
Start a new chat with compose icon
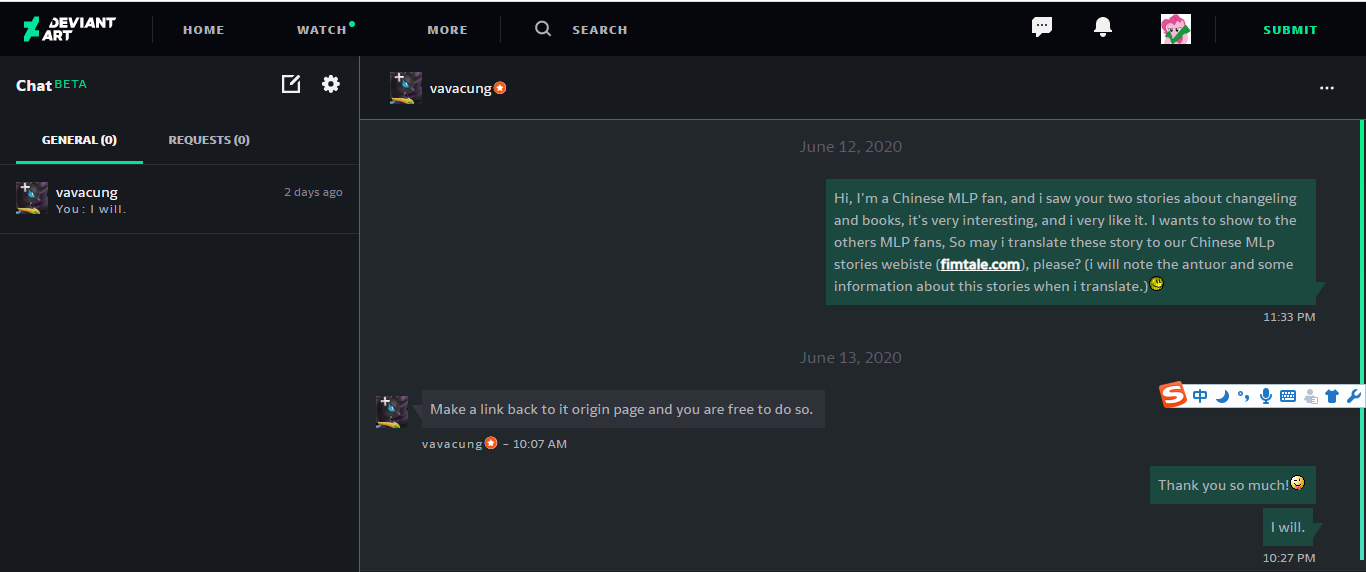(291, 84)
